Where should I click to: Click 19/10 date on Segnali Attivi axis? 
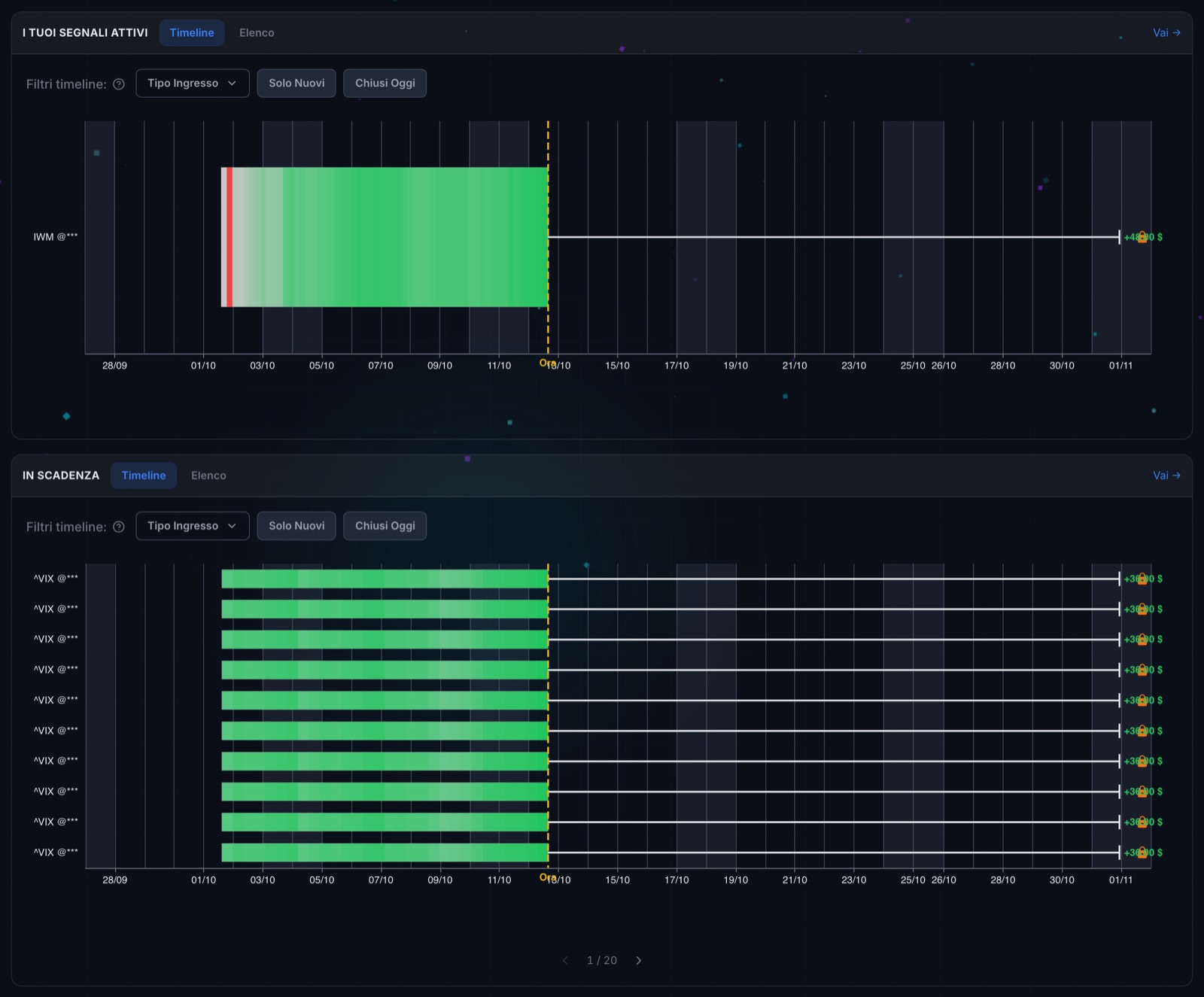(736, 366)
